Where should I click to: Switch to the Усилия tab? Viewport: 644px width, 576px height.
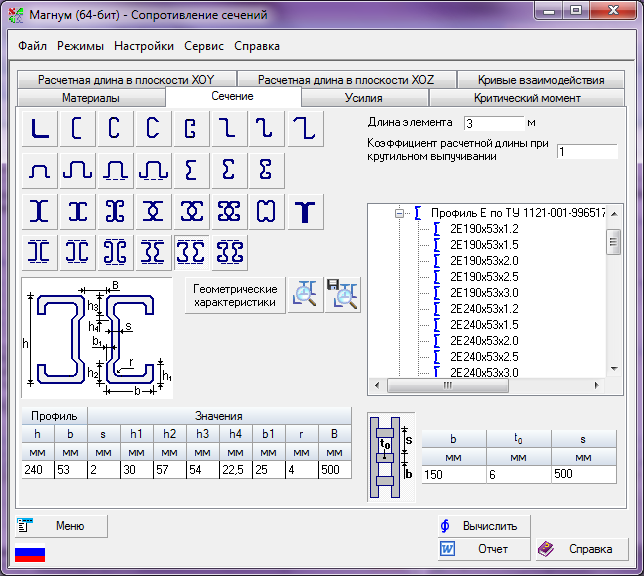point(364,98)
